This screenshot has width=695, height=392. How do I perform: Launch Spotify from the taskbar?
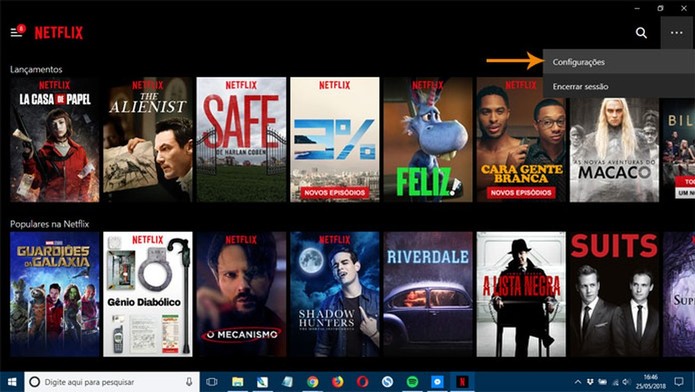[x=412, y=382]
